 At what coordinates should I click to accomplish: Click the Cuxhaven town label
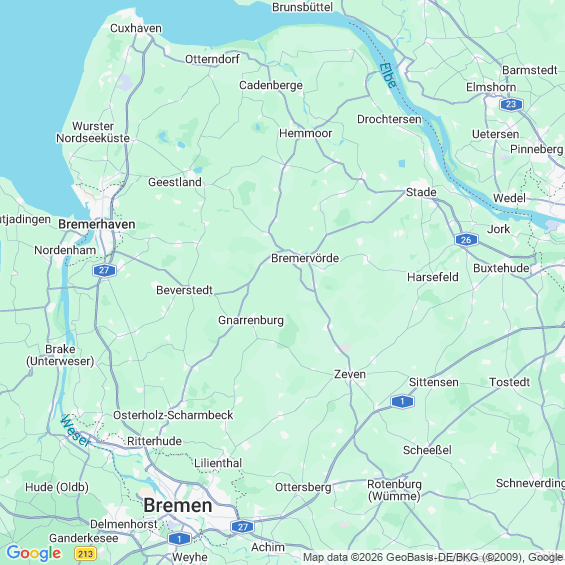[x=136, y=28]
